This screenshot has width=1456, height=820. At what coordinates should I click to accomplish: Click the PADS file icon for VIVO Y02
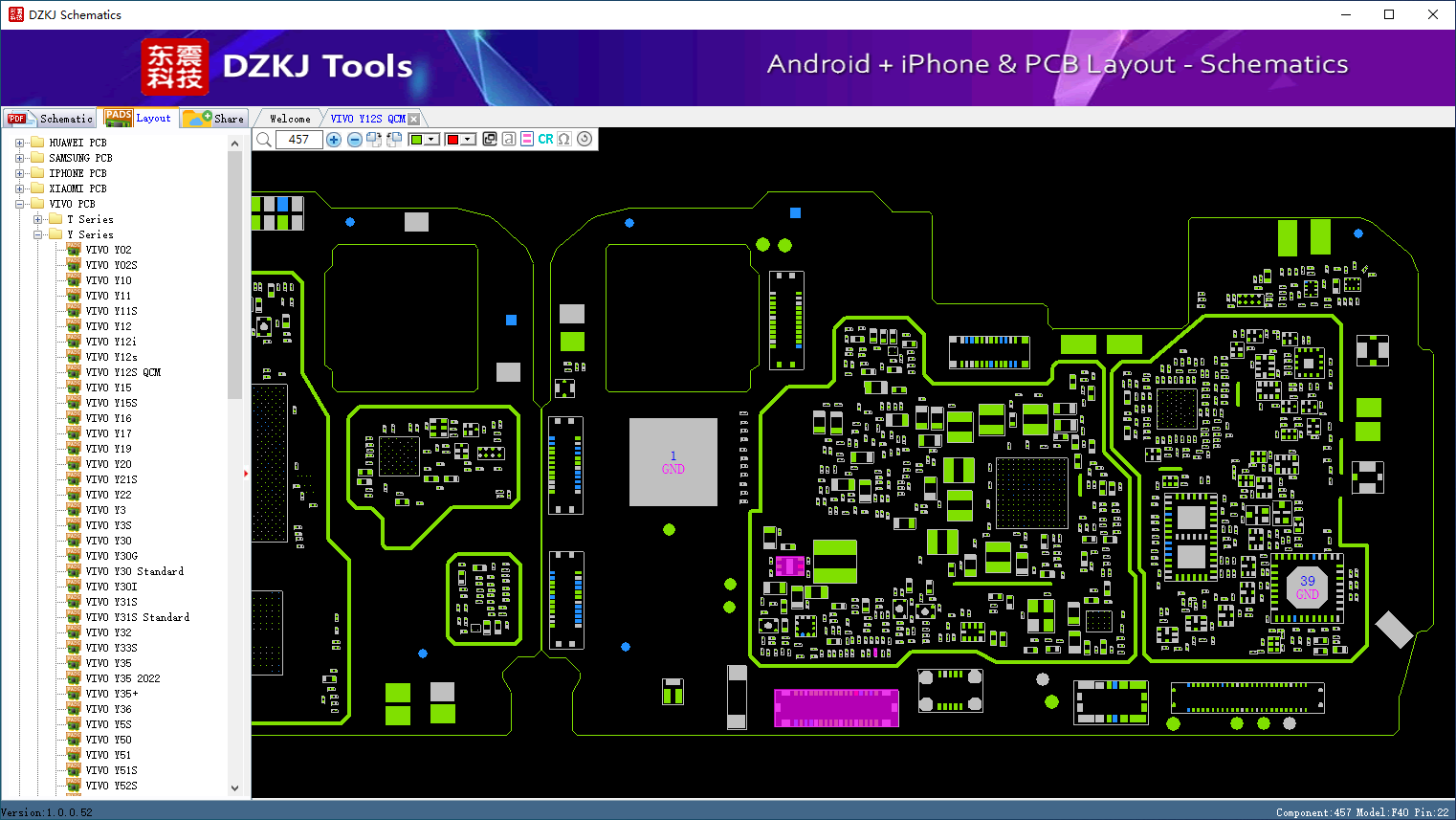[x=74, y=250]
